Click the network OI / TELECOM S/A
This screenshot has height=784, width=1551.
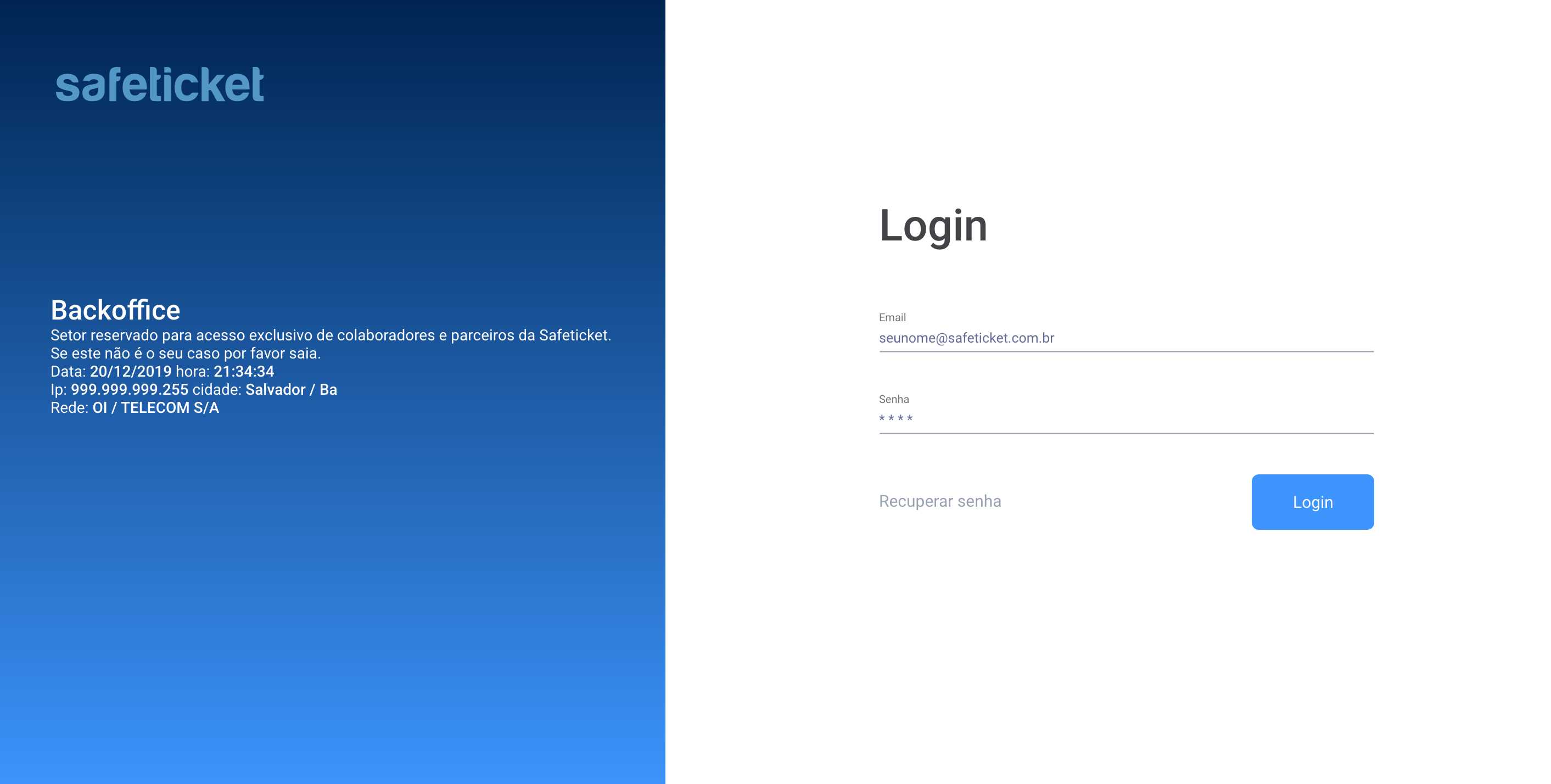tap(156, 408)
